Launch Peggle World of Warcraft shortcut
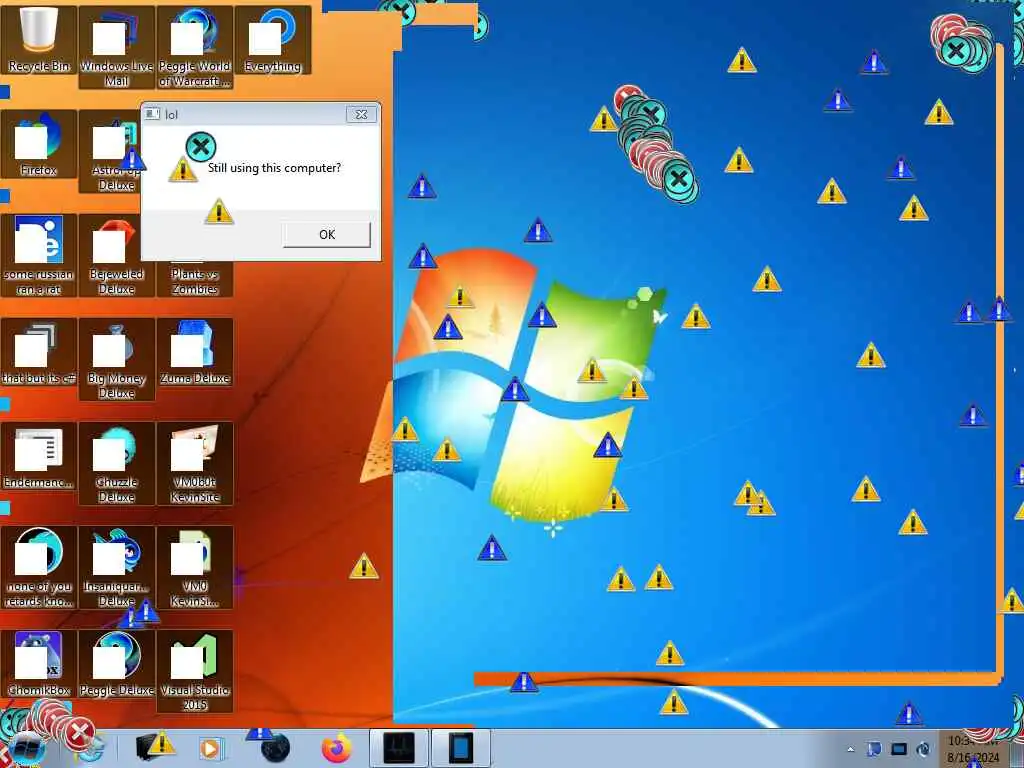This screenshot has height=768, width=1024. click(195, 47)
